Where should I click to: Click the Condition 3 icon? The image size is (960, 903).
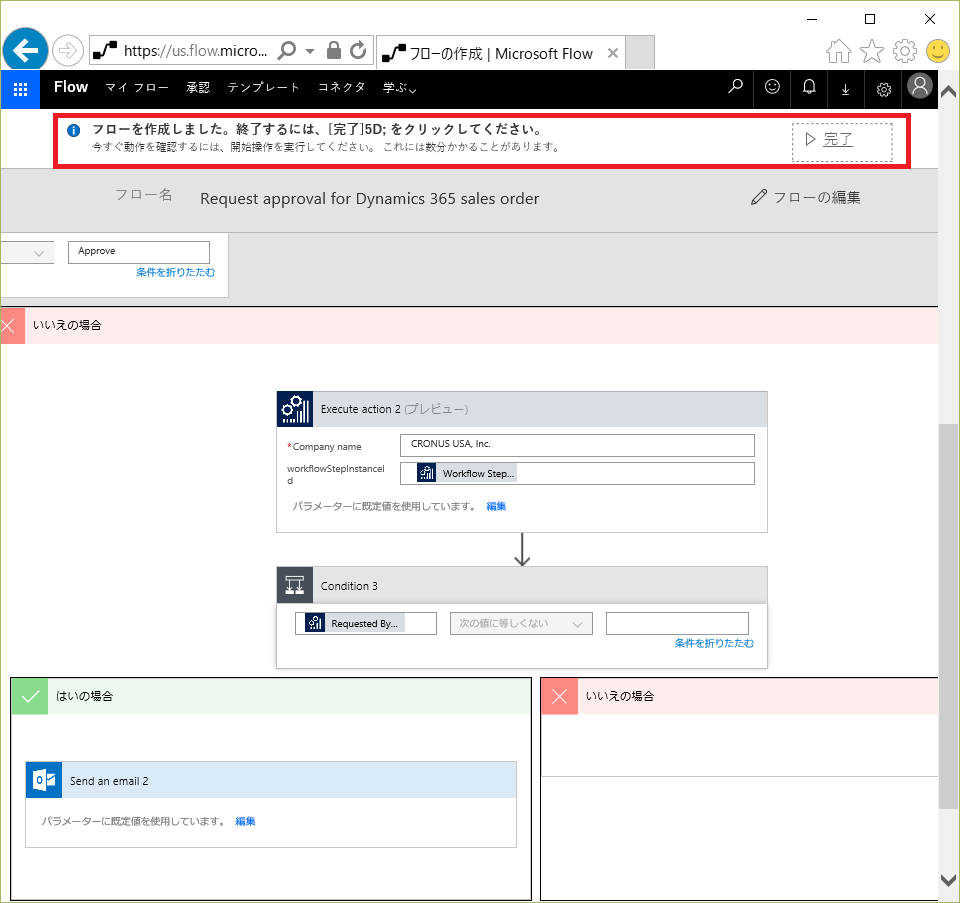click(x=295, y=586)
